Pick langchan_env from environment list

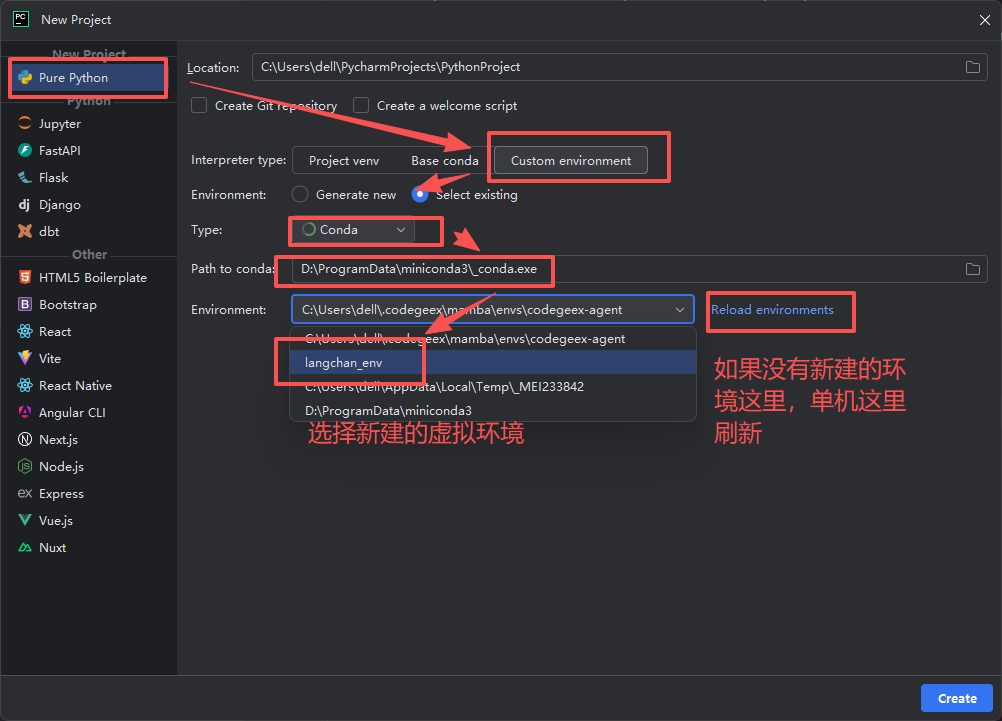click(x=493, y=362)
